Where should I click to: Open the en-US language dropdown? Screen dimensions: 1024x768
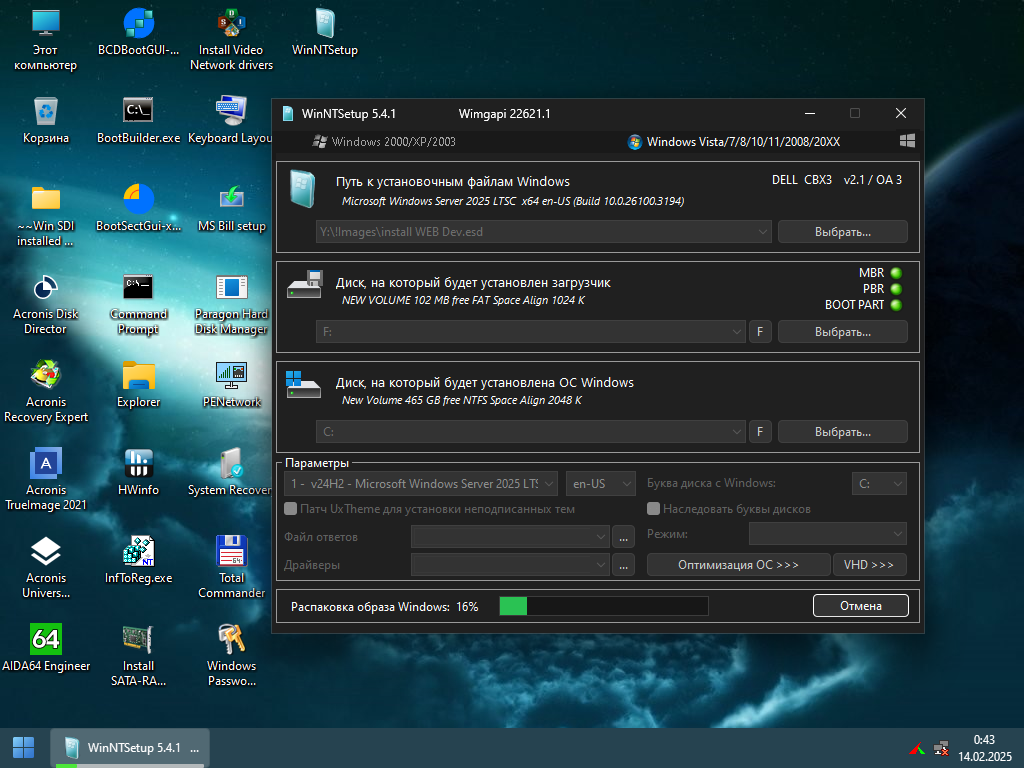600,484
